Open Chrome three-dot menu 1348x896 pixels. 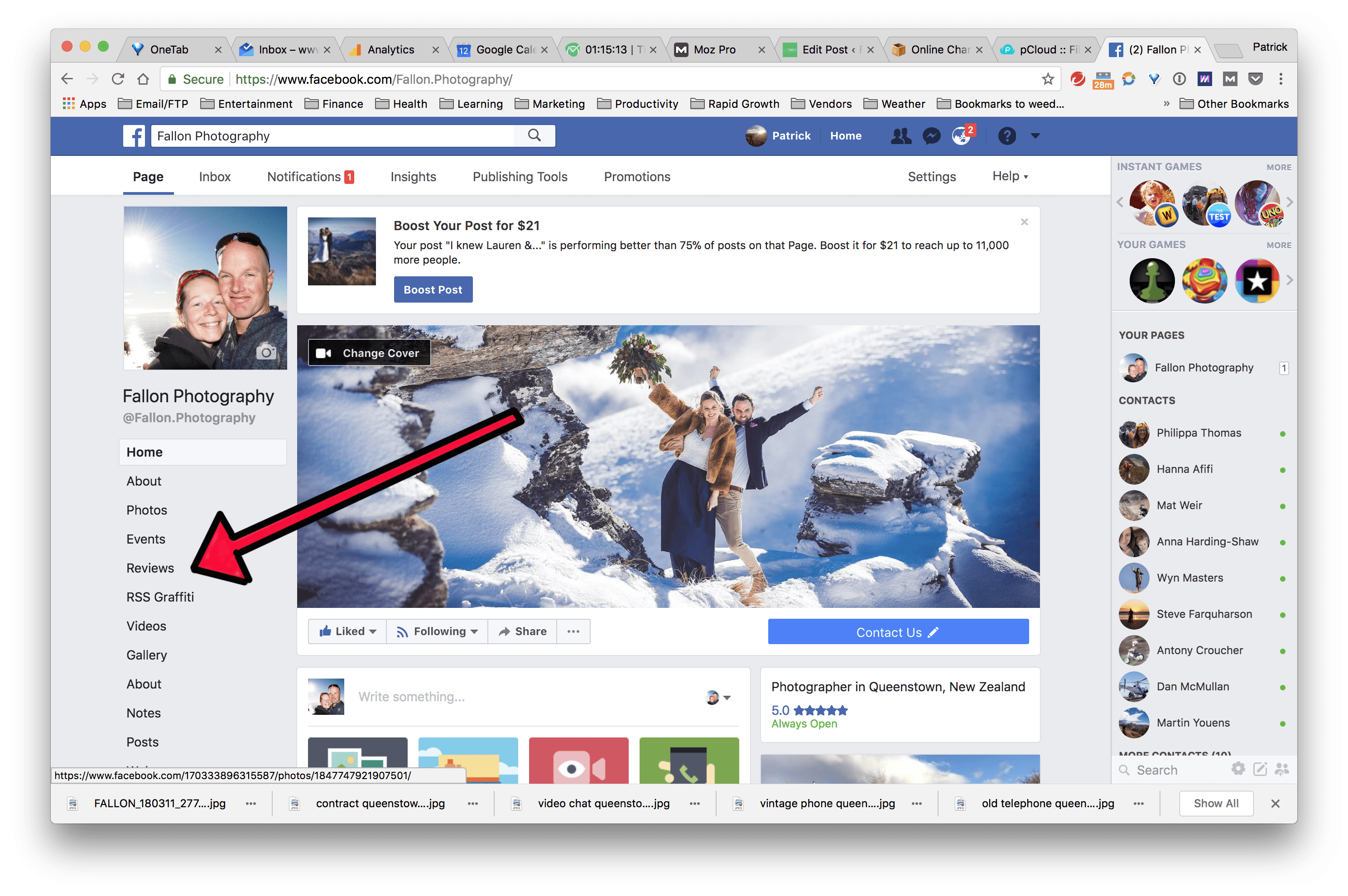click(x=1281, y=79)
